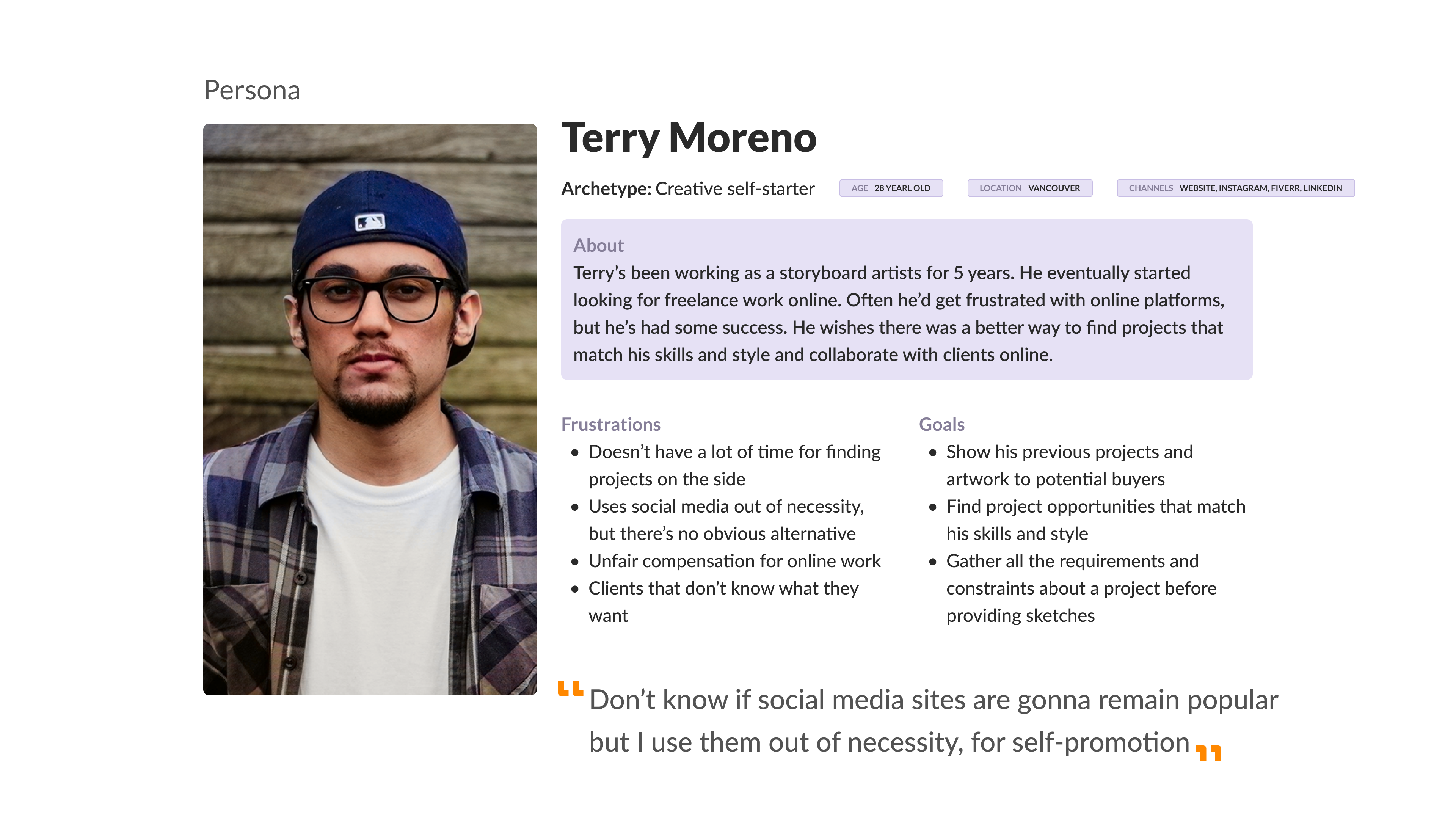This screenshot has width=1456, height=819.
Task: Click the orange closing quotation mark icon
Action: pyautogui.click(x=1208, y=753)
